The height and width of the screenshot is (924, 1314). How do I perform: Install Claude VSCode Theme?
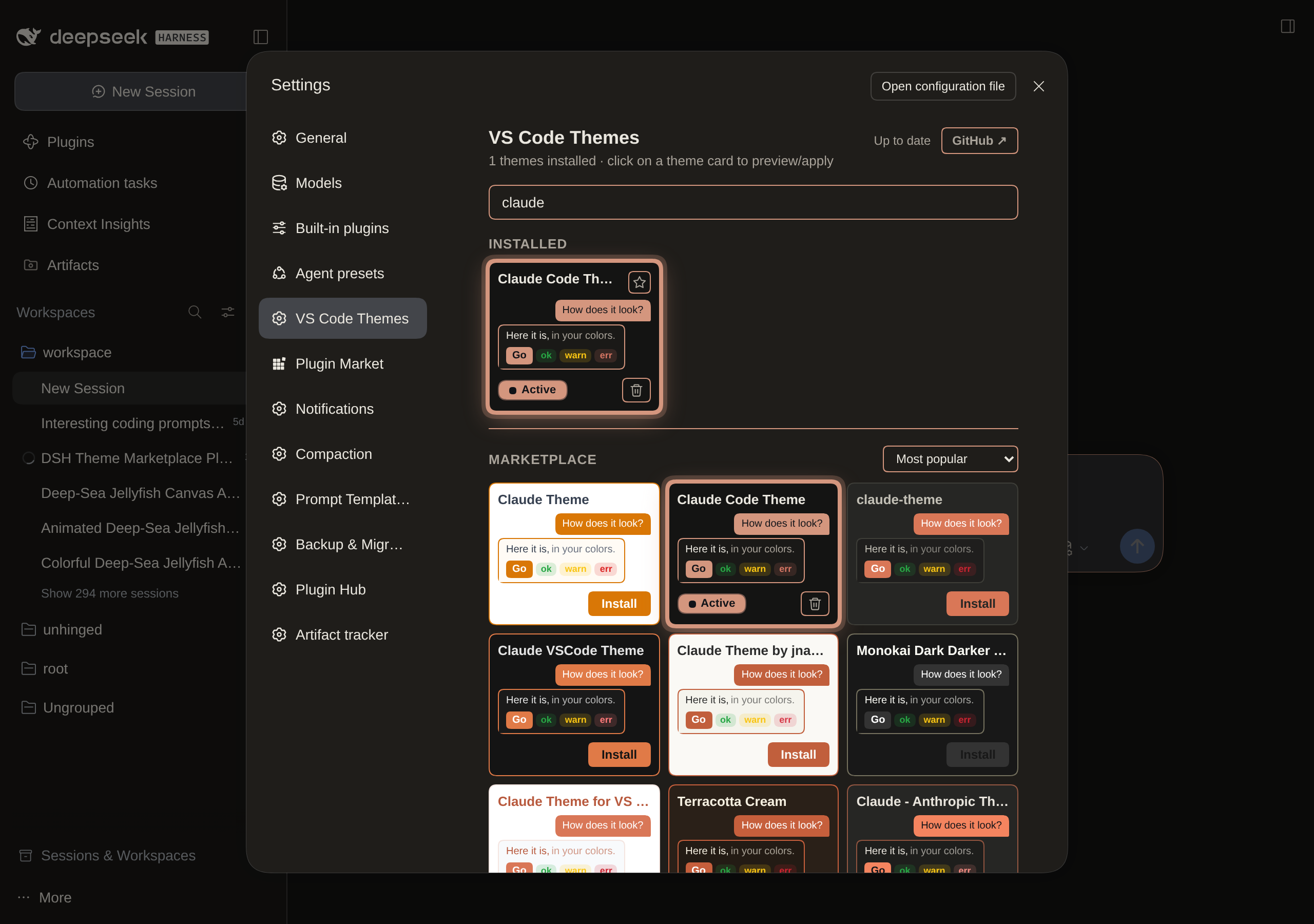pyautogui.click(x=619, y=755)
